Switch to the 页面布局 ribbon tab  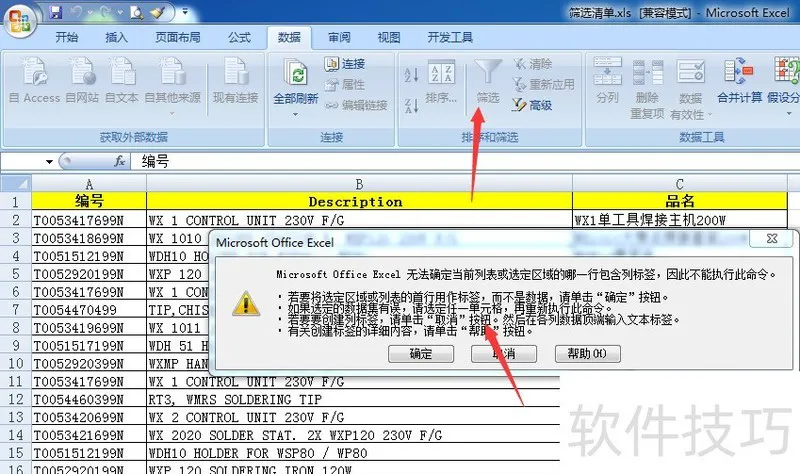(178, 37)
